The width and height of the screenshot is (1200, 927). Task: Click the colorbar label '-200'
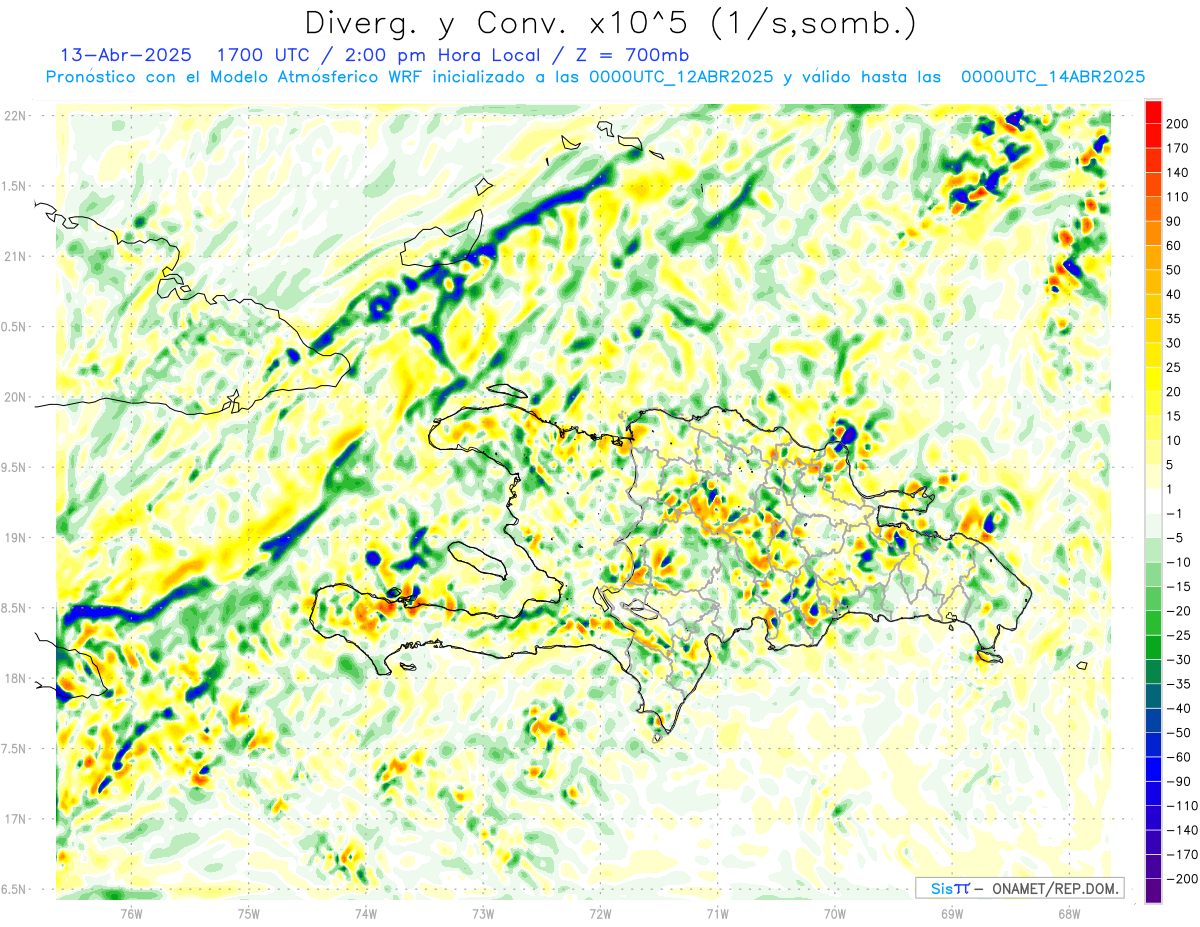[1184, 879]
